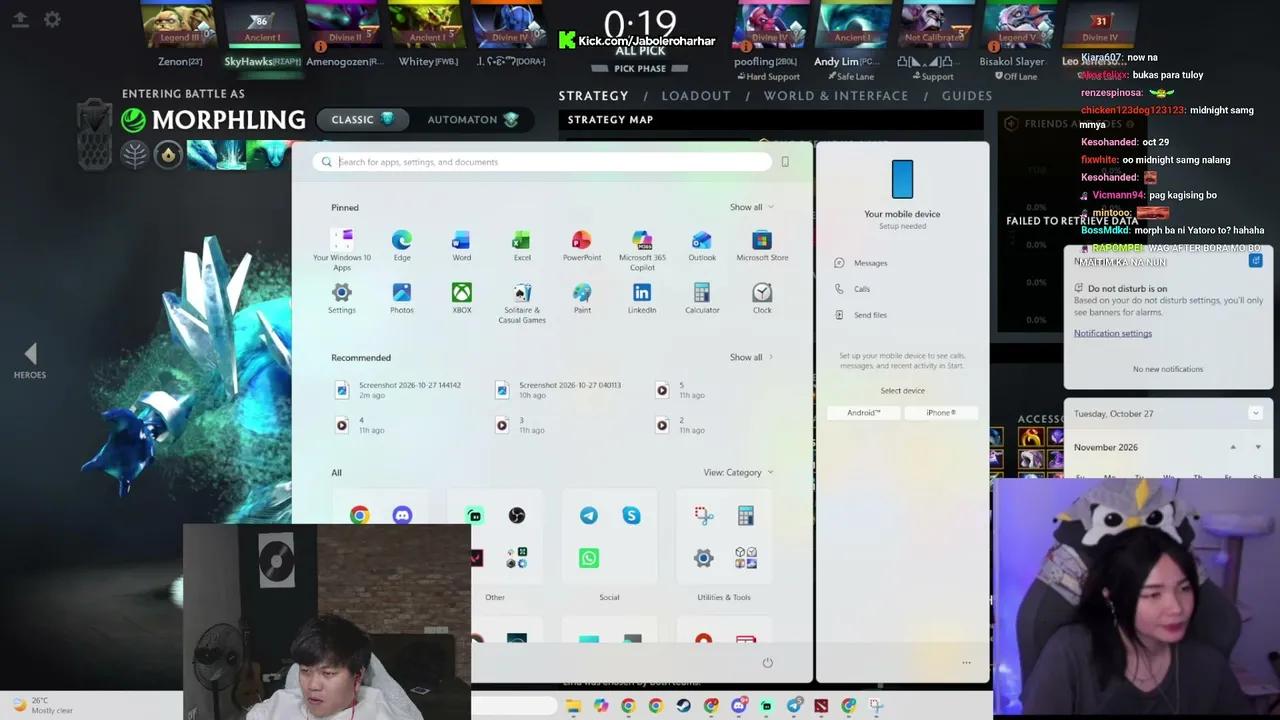This screenshot has width=1280, height=720.
Task: Choose Android as mobile device
Action: [x=864, y=413]
